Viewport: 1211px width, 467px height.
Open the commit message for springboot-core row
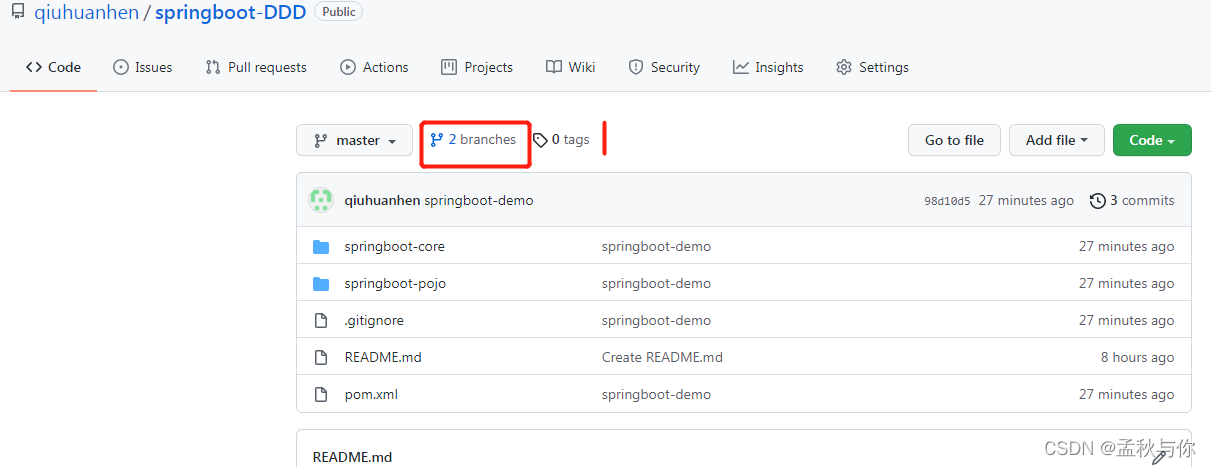point(656,246)
